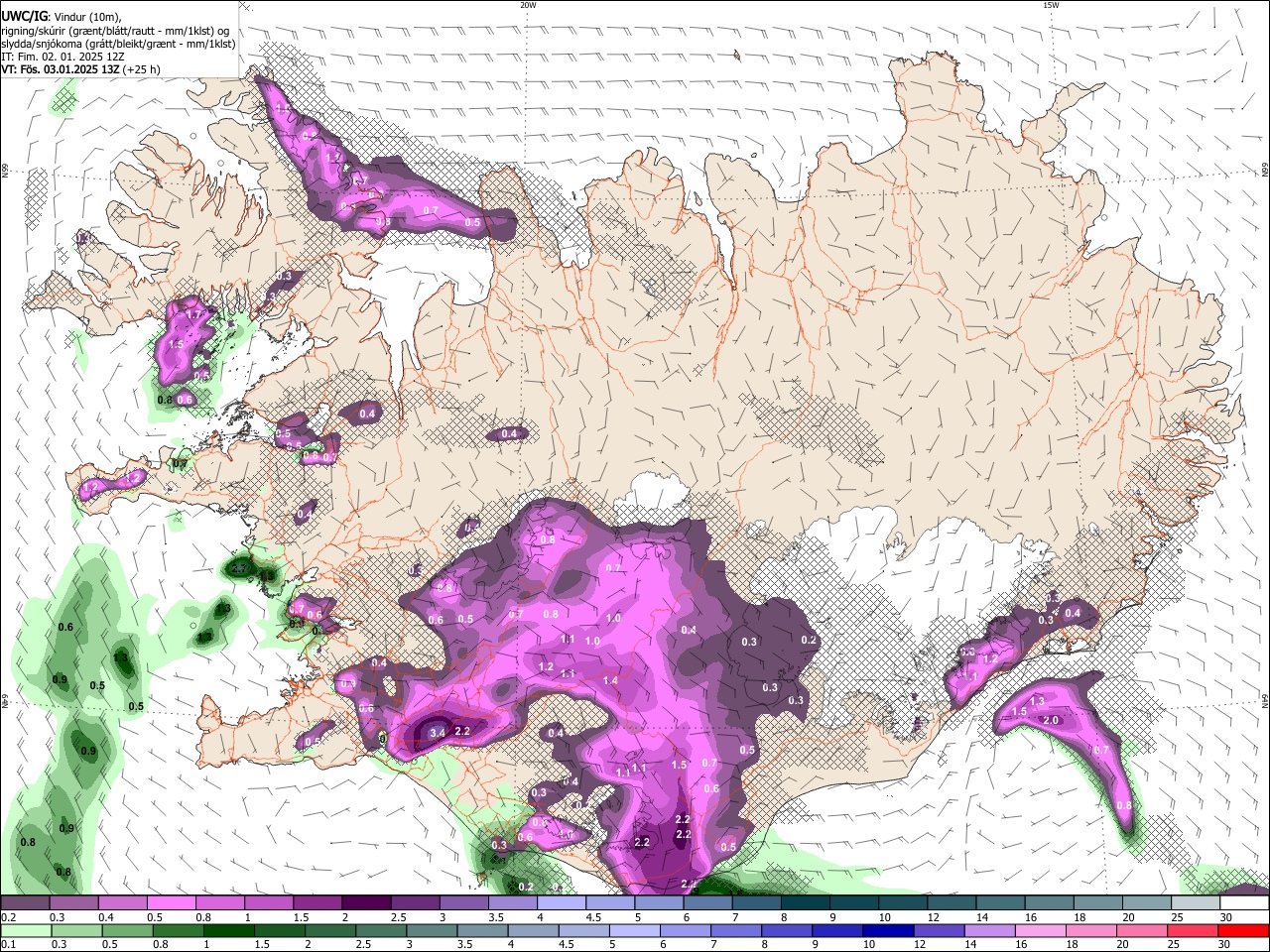Screen dimensions: 1270x952
Task: Click the '30' label in the upper snow legend
Action: tap(1225, 917)
